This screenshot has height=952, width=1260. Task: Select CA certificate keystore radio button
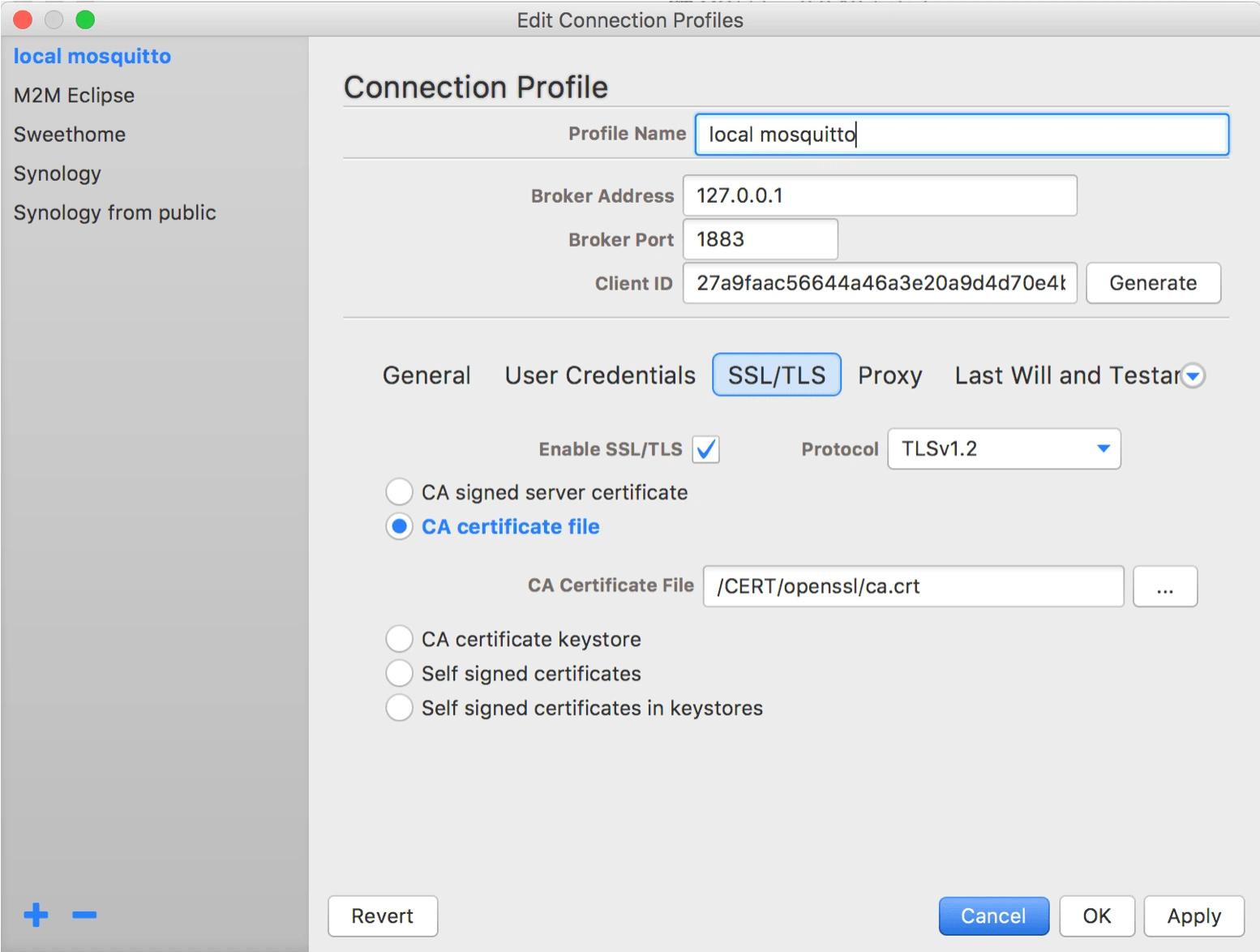click(399, 639)
